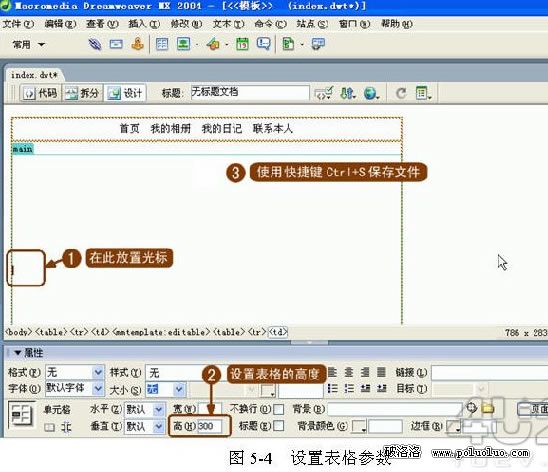Click the 标题 document title field

tap(250, 93)
